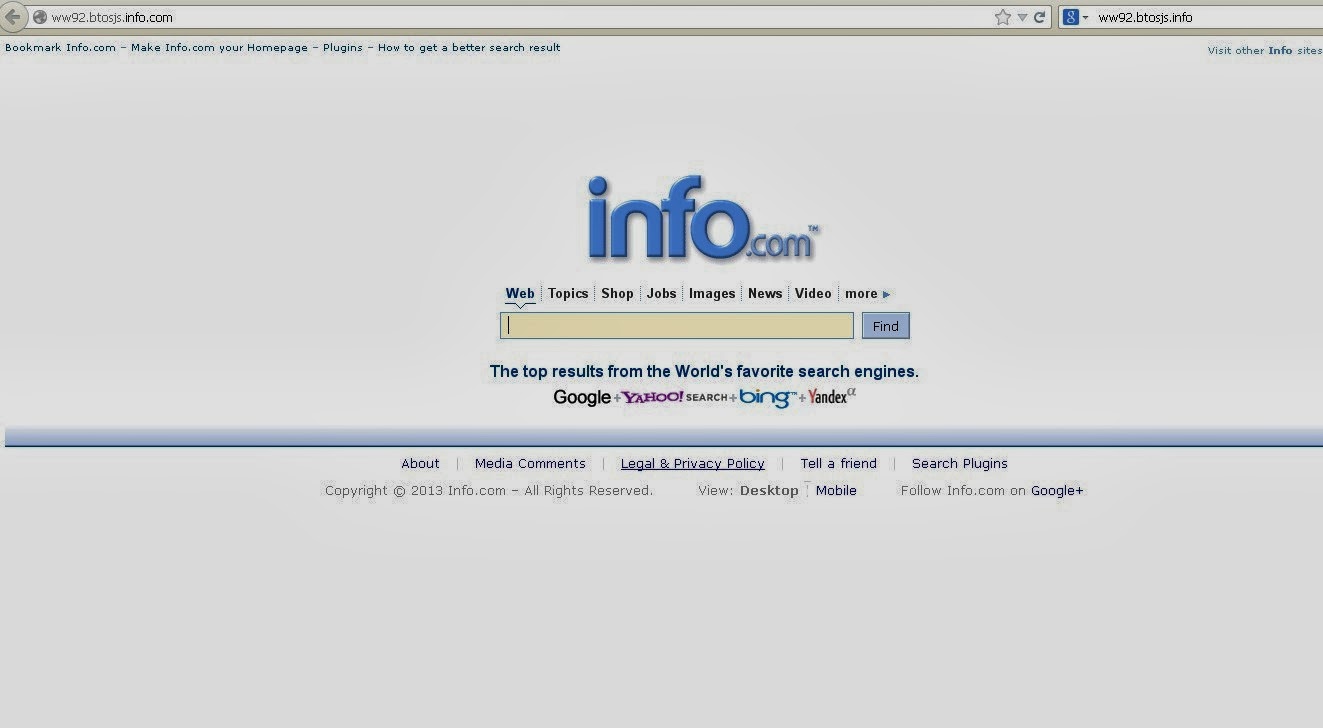Click the Copyright 2013 Info.com text
The image size is (1323, 728).
(x=488, y=490)
